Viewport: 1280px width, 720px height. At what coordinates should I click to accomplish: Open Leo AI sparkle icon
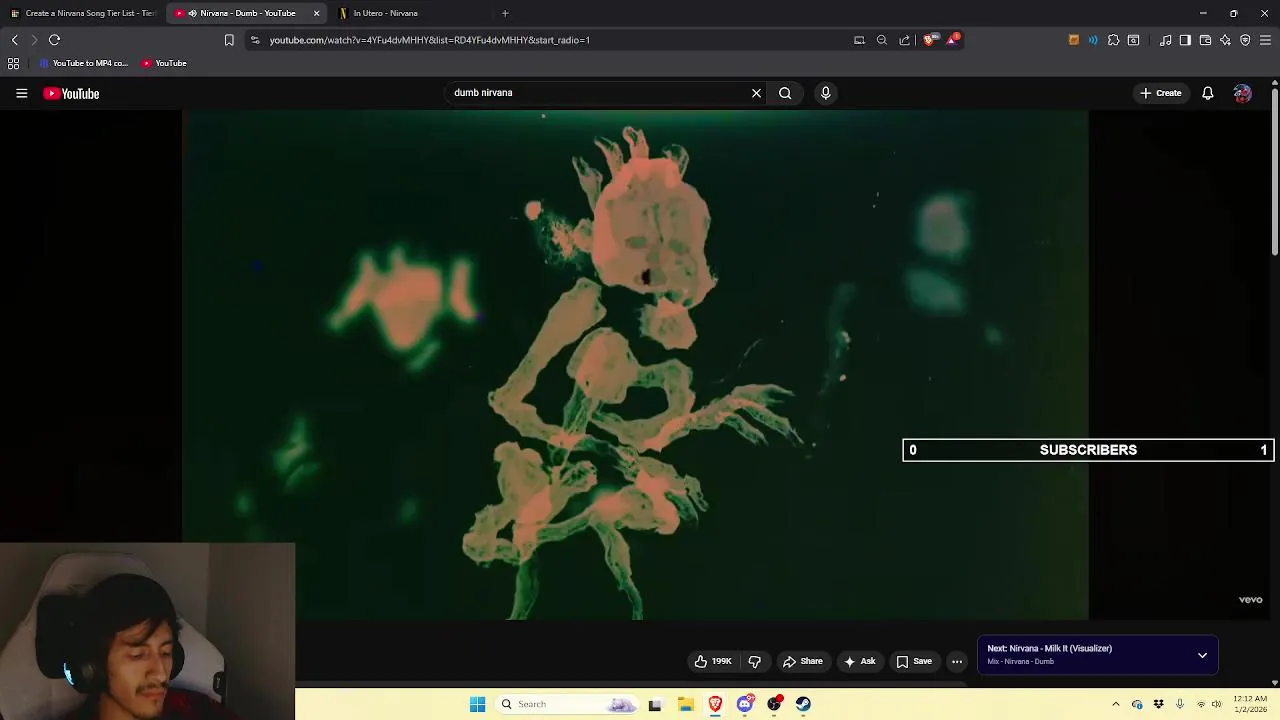point(1225,40)
